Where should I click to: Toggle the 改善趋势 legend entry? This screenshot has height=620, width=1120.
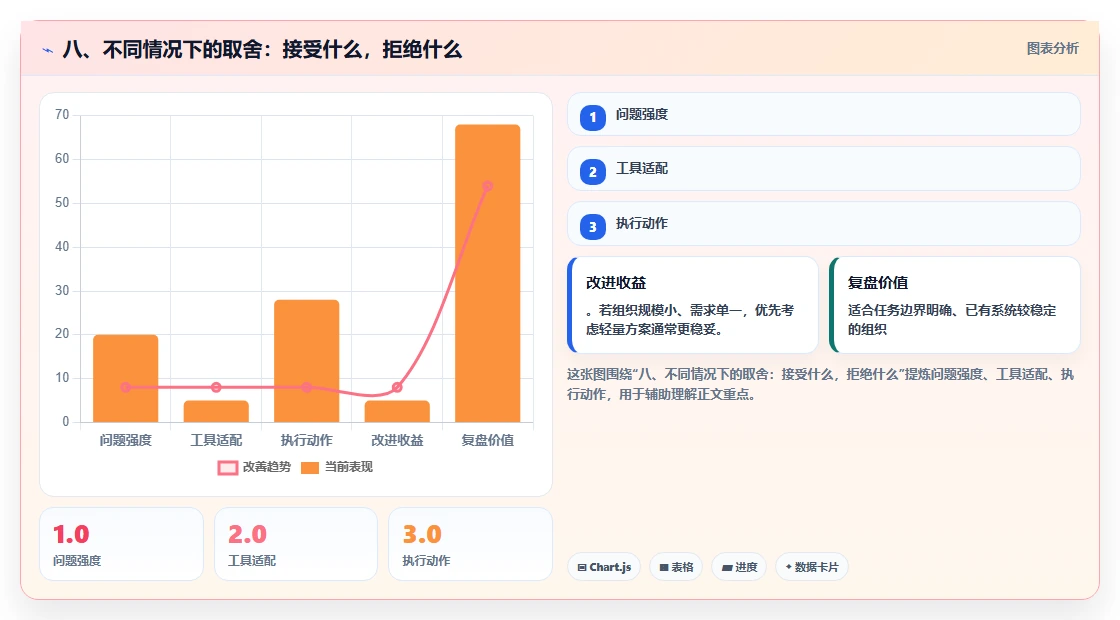pos(254,467)
